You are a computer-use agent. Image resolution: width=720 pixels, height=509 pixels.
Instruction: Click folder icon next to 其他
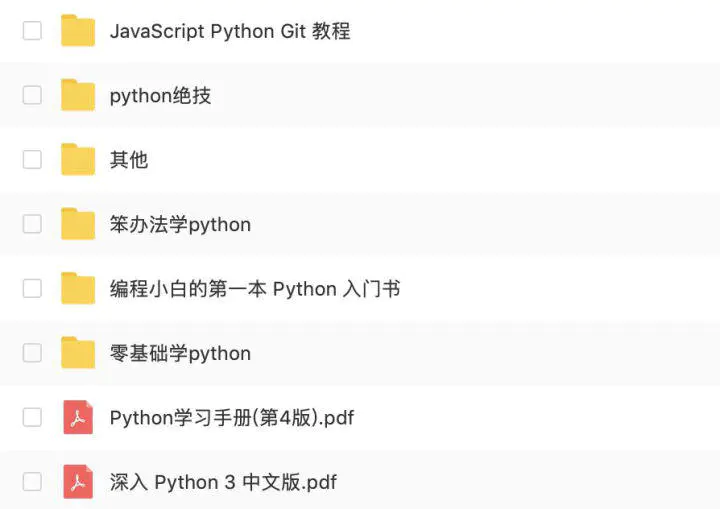click(78, 159)
